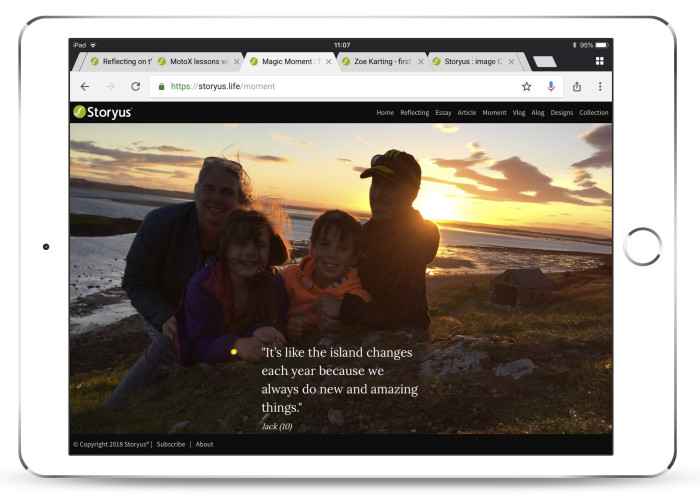Open the Moment navigation link
This screenshot has width=700, height=500.
click(x=494, y=113)
